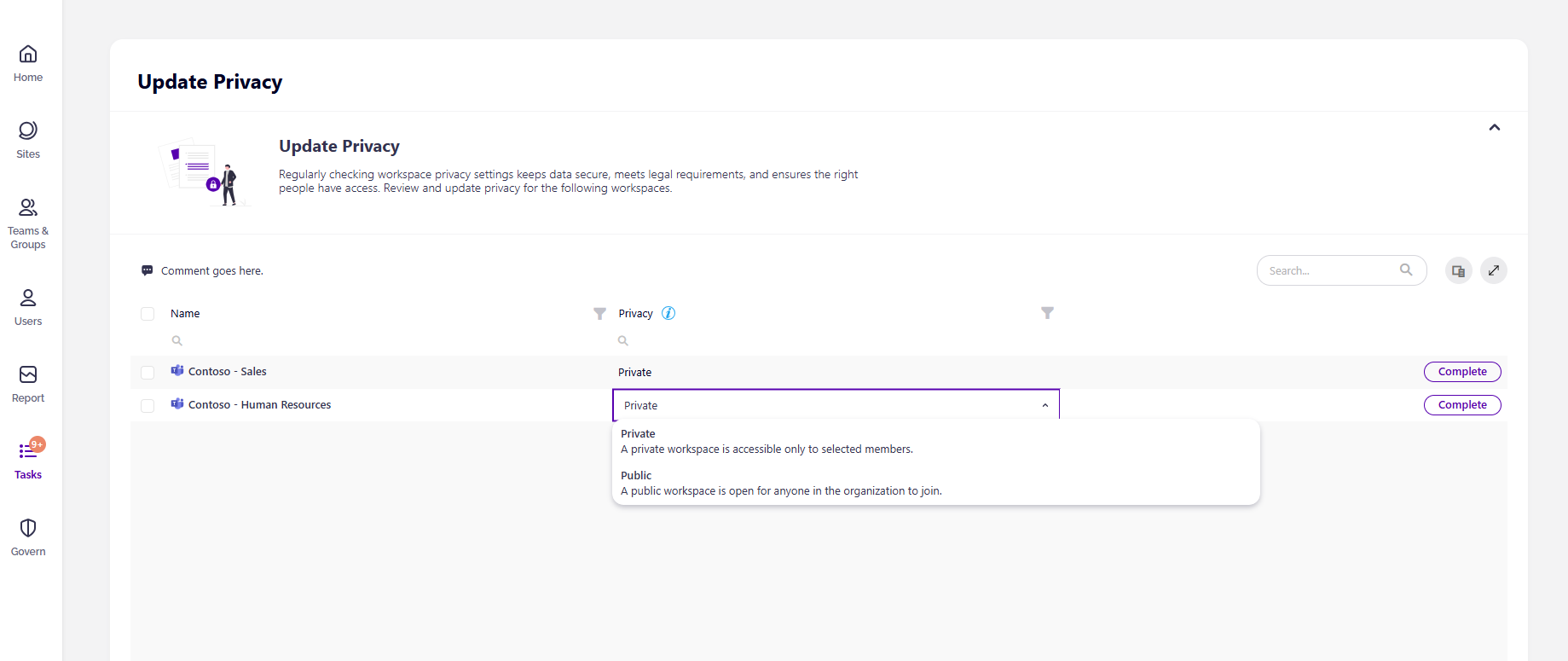Navigate to Users in sidebar
Viewport: 1568px width, 661px height.
28,308
